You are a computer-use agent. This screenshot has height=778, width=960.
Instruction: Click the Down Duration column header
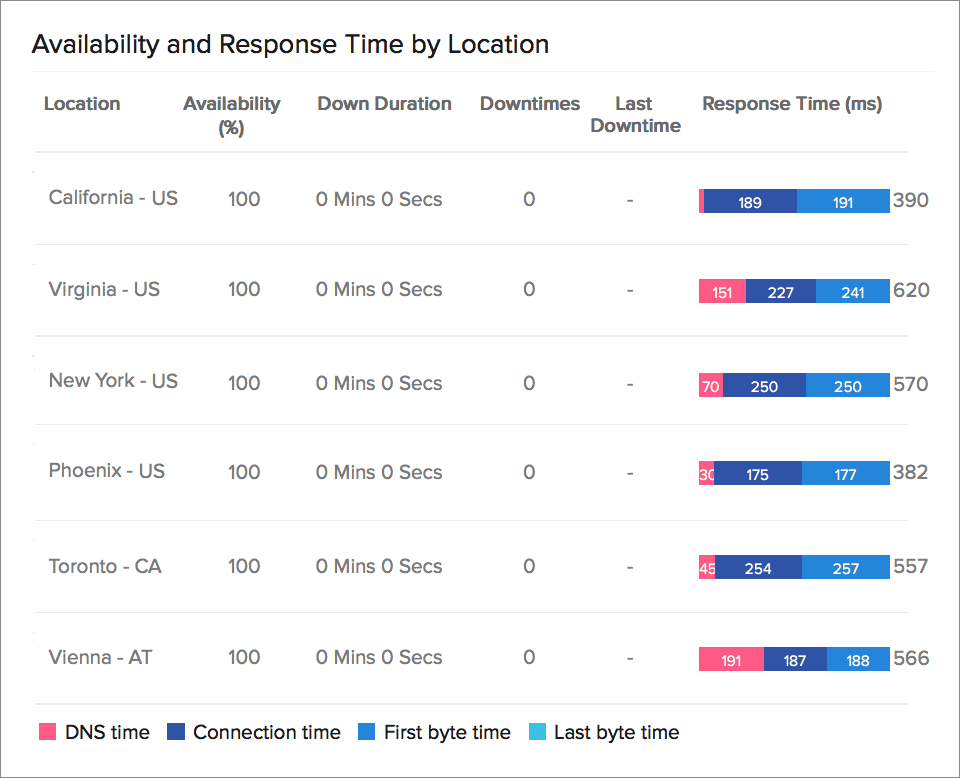[x=384, y=104]
